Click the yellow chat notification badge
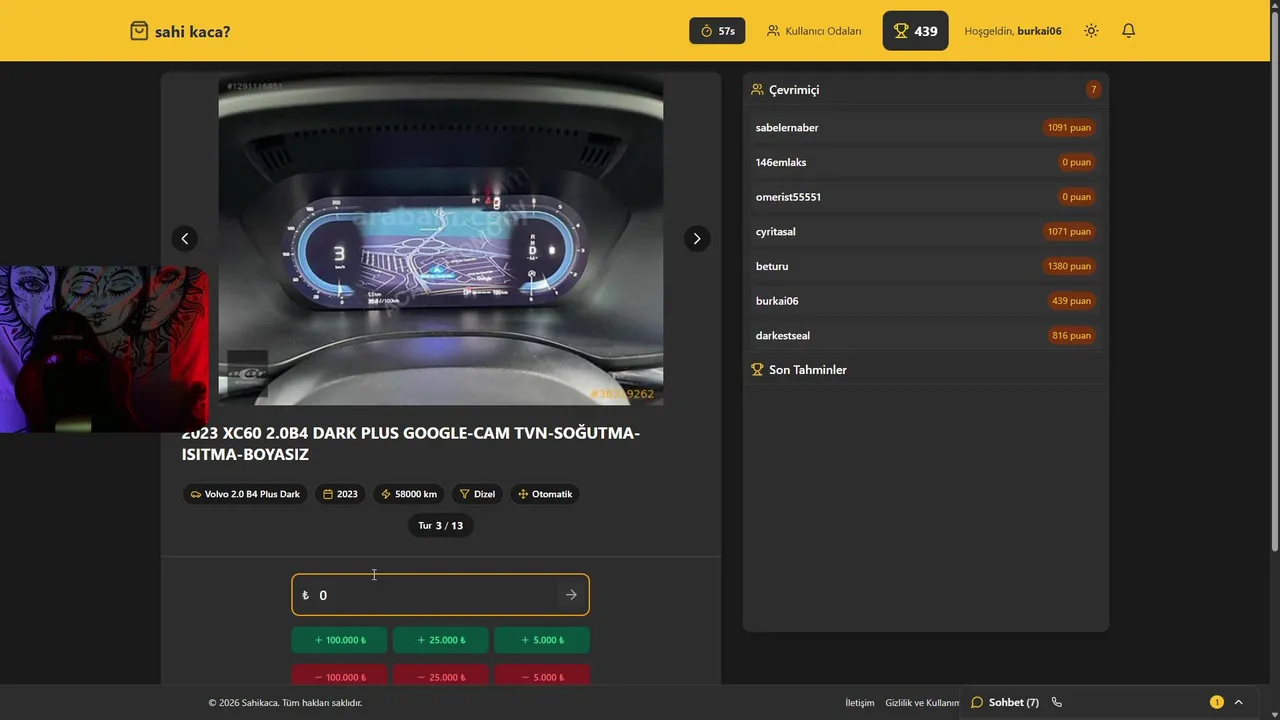Image resolution: width=1280 pixels, height=720 pixels. tap(1216, 702)
